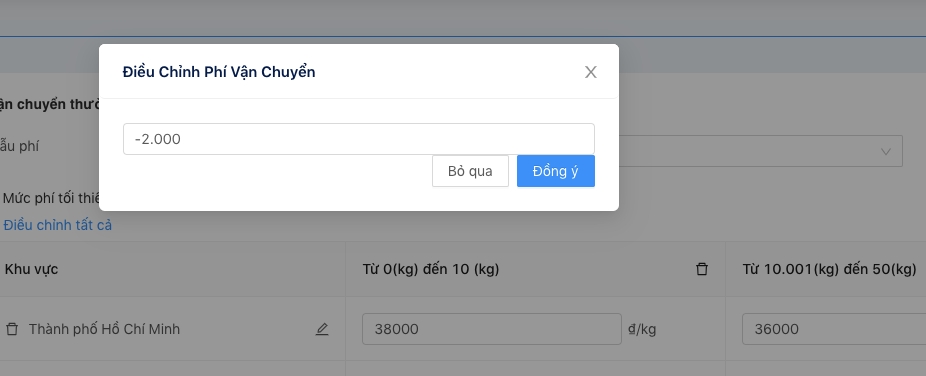Click the Khu vực column header
This screenshot has height=376, width=926.
click(x=31, y=269)
